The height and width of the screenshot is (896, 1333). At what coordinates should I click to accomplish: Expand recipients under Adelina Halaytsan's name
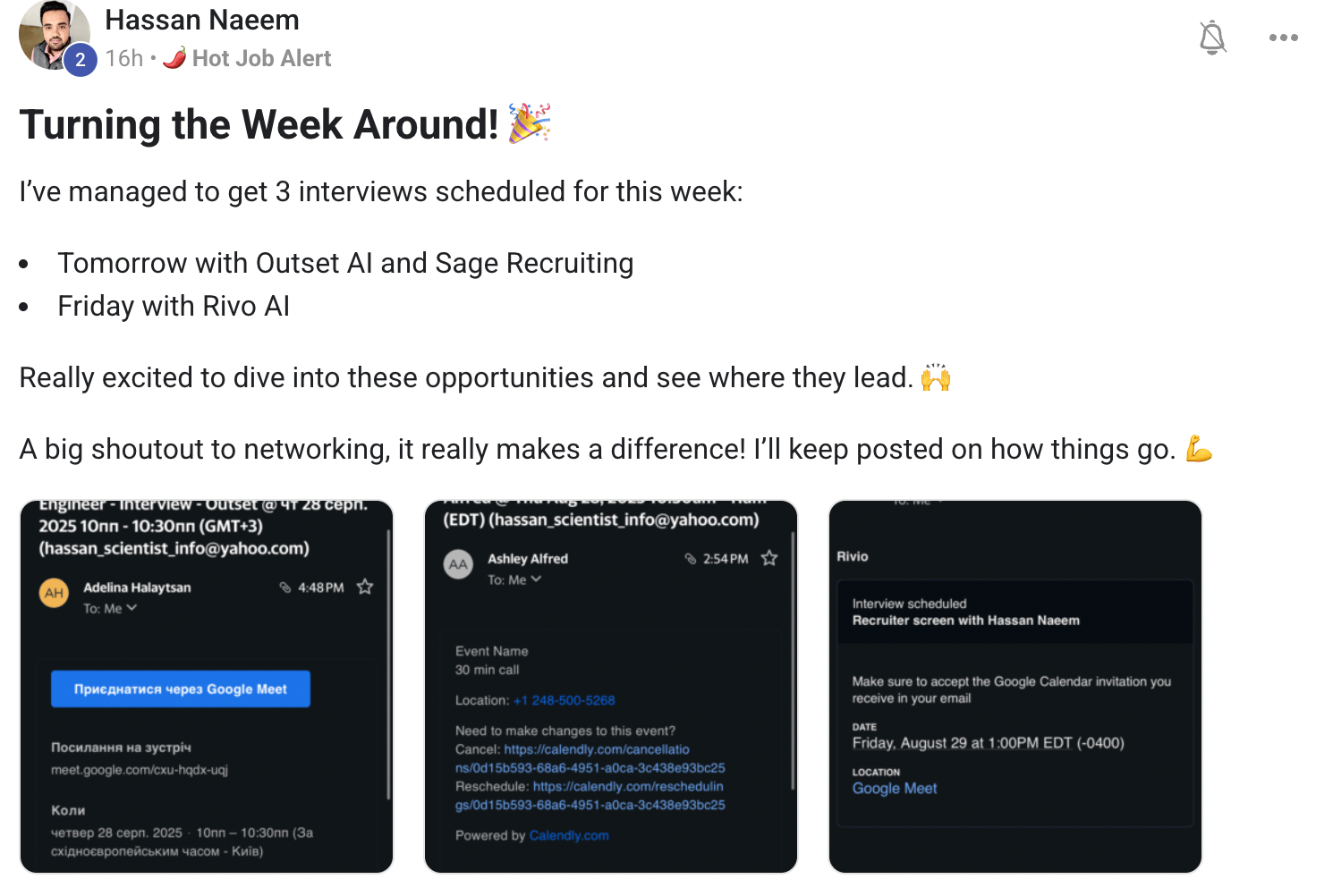[132, 608]
